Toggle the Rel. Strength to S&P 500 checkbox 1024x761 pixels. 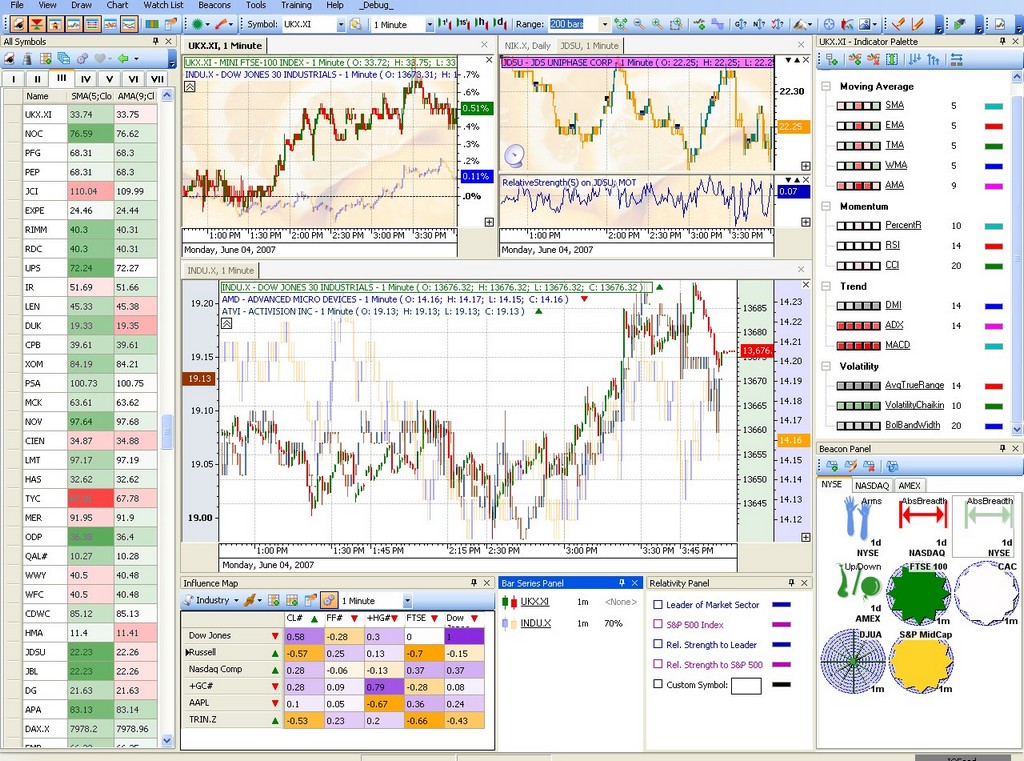658,664
